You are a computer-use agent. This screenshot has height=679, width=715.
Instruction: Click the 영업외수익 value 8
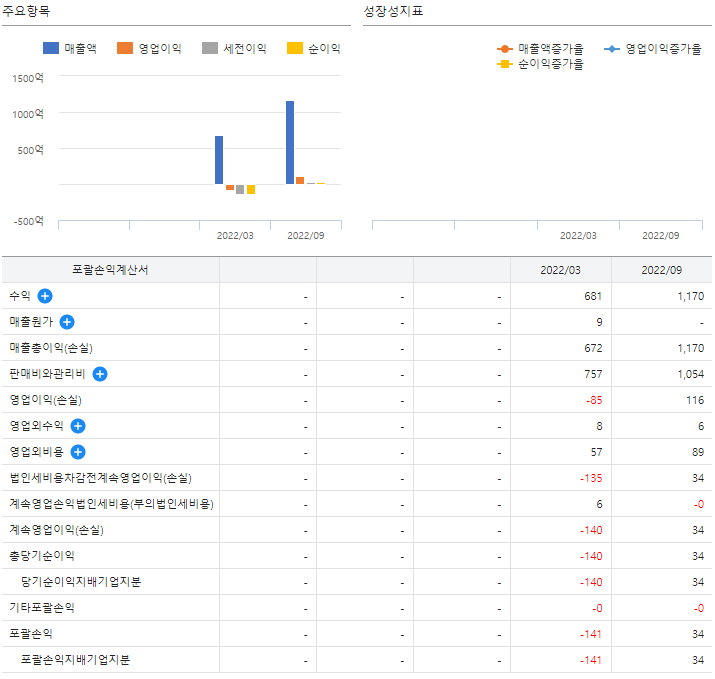600,426
